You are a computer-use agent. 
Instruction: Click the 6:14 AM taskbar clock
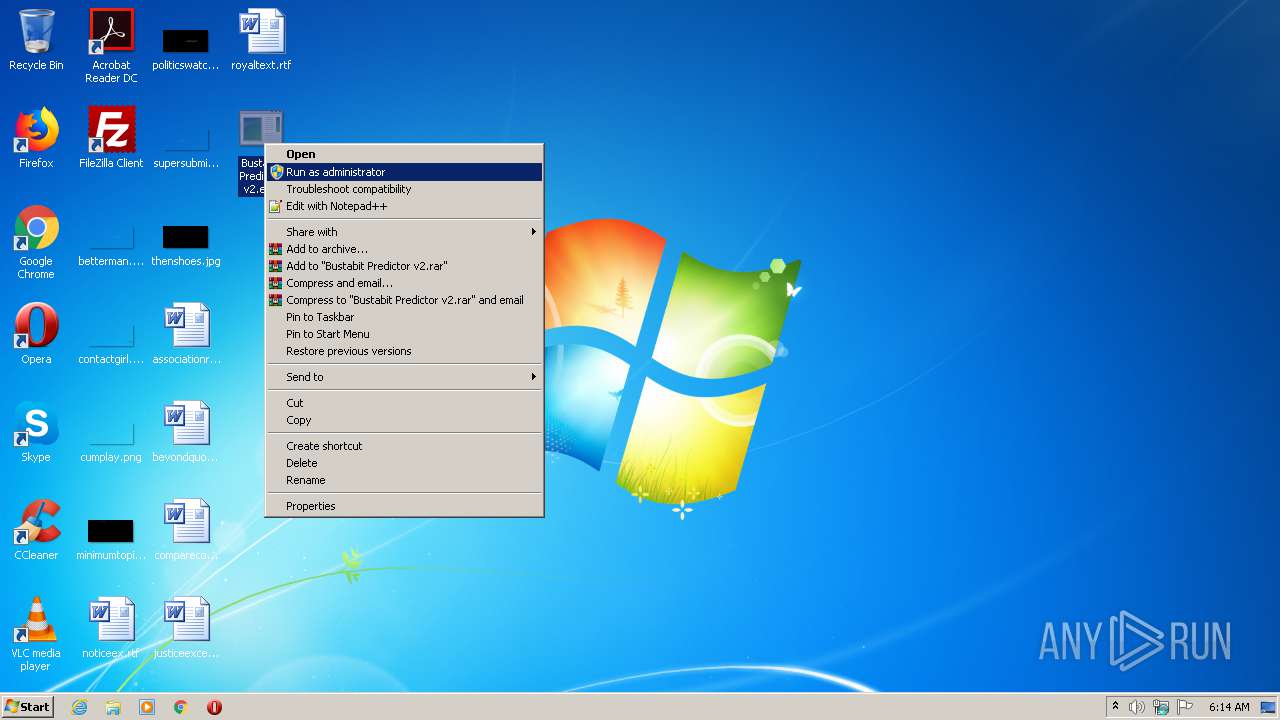[x=1228, y=707]
